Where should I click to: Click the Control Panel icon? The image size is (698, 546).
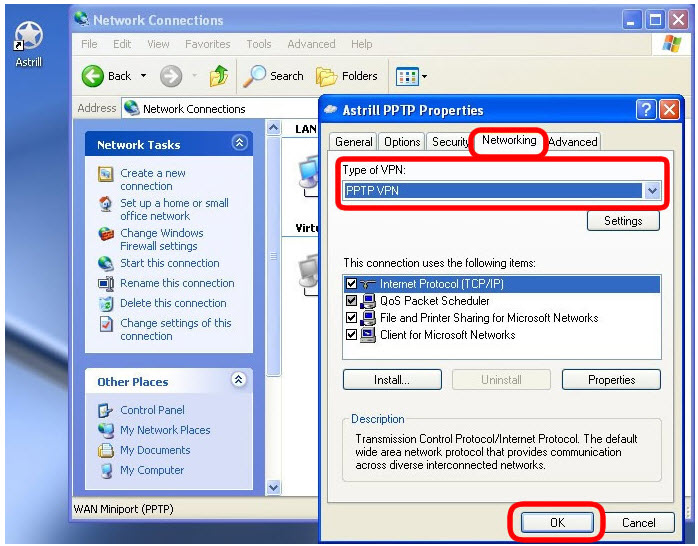tap(106, 410)
